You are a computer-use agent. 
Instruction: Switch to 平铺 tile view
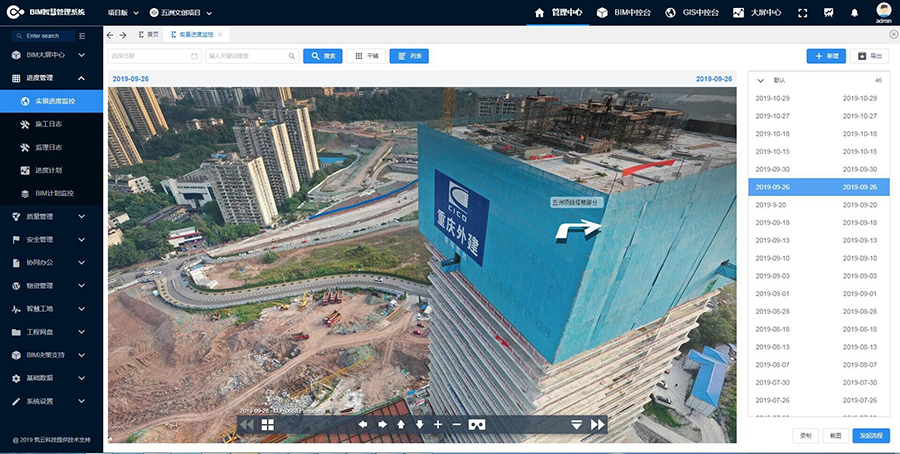tap(366, 56)
